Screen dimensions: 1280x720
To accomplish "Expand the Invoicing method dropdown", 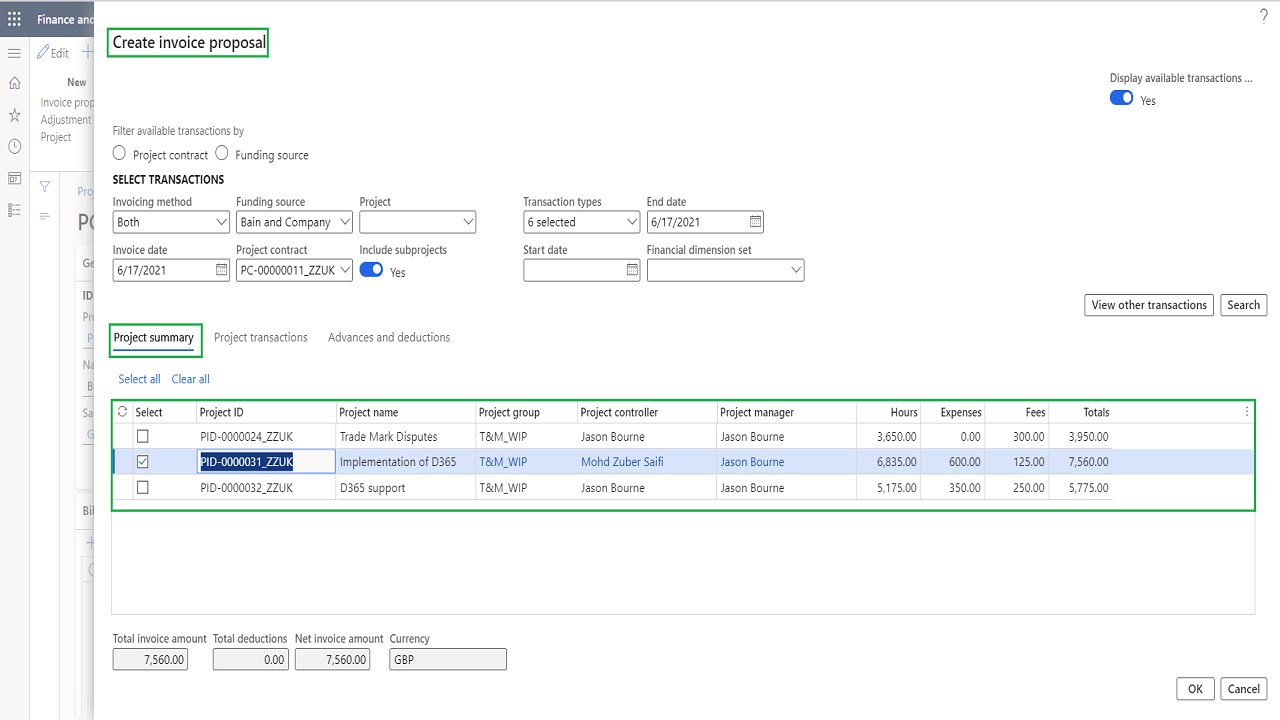I will point(222,222).
